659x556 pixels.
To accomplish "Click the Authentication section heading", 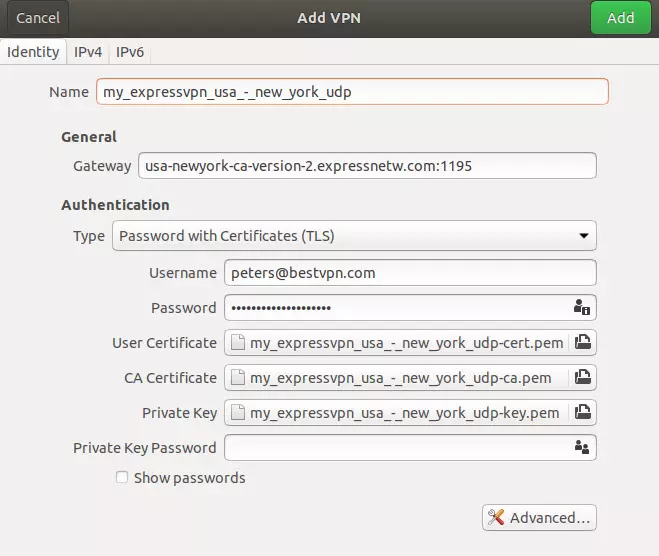I will [116, 205].
